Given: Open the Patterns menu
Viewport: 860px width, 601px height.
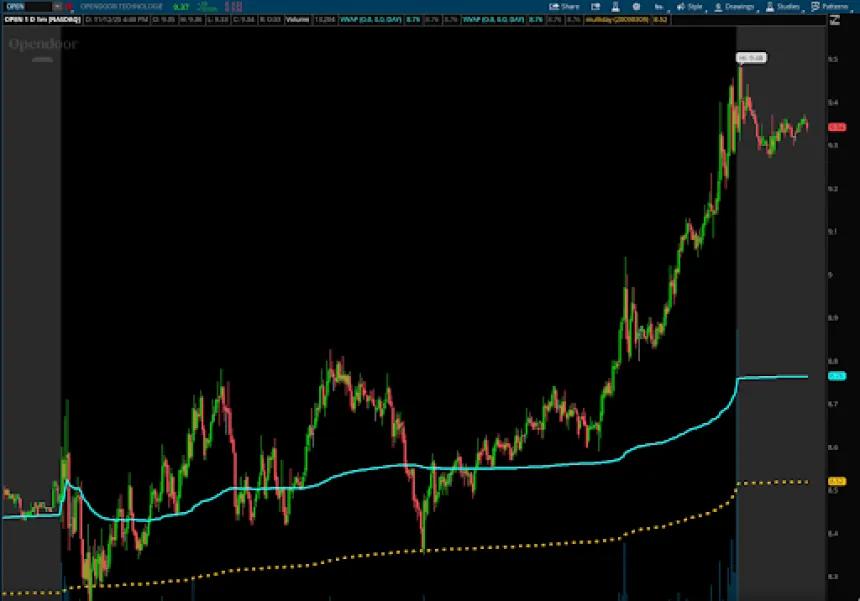Looking at the screenshot, I should (829, 7).
